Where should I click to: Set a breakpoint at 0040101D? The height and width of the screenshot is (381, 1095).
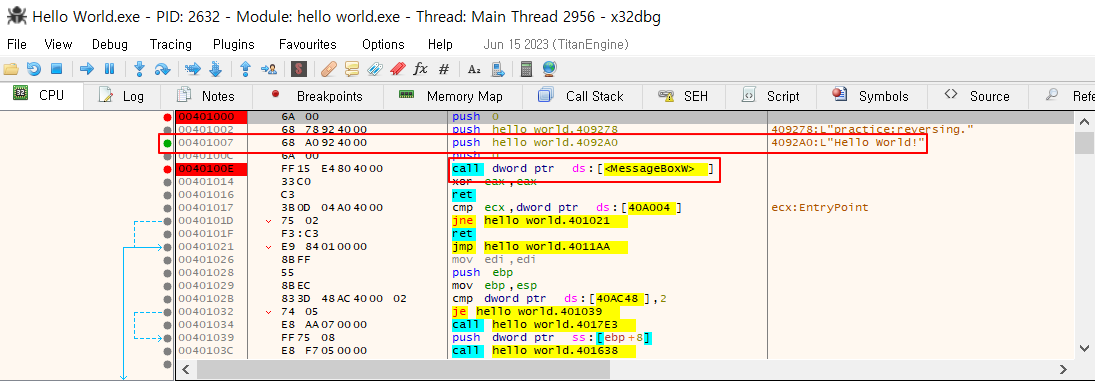pyautogui.click(x=167, y=221)
